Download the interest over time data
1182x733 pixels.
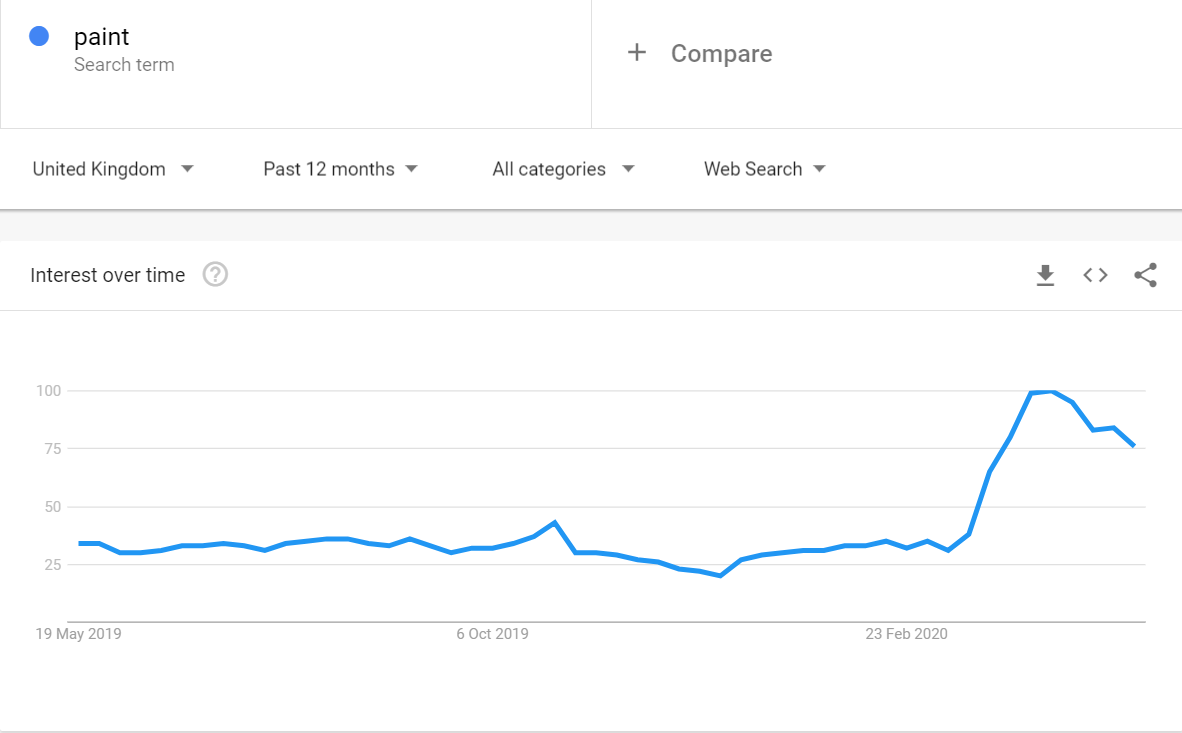pos(1045,275)
